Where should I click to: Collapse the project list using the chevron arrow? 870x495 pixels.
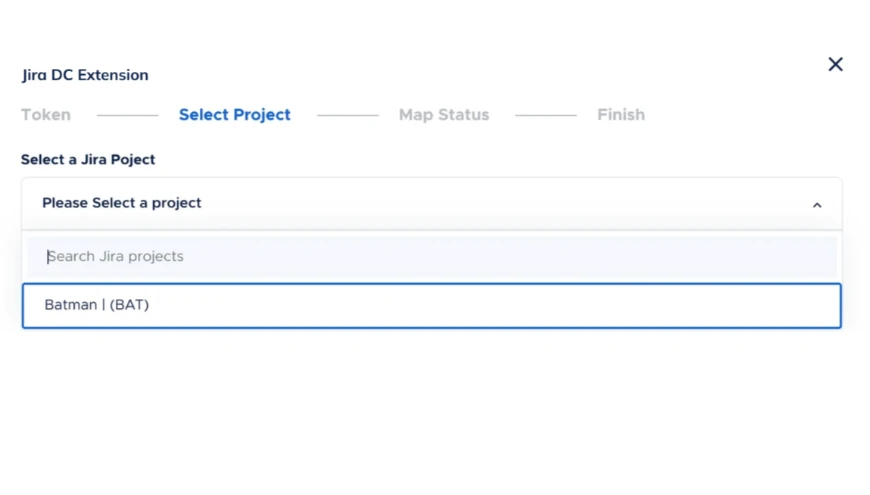817,205
